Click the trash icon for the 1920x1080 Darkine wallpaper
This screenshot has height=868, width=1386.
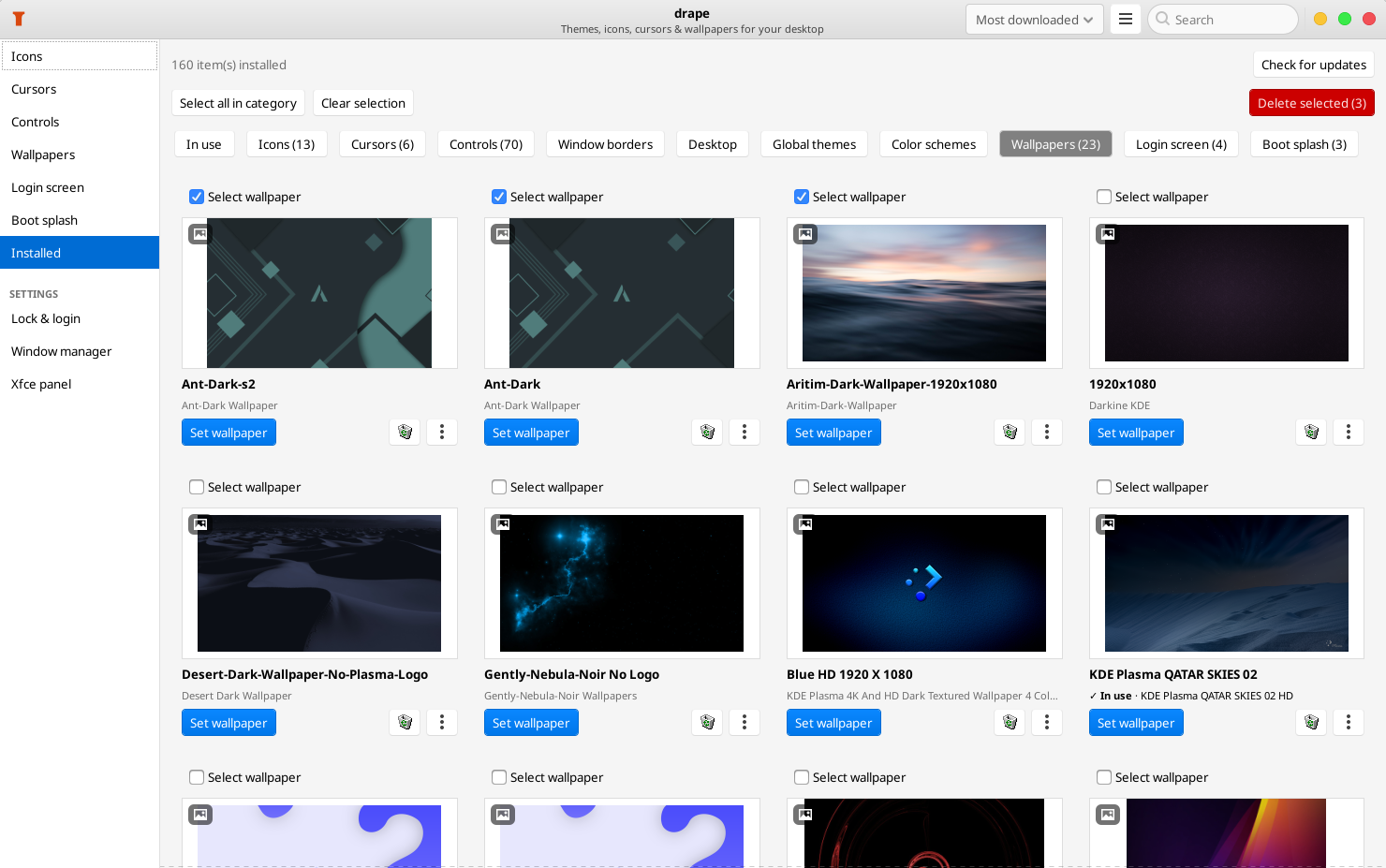[x=1312, y=433]
